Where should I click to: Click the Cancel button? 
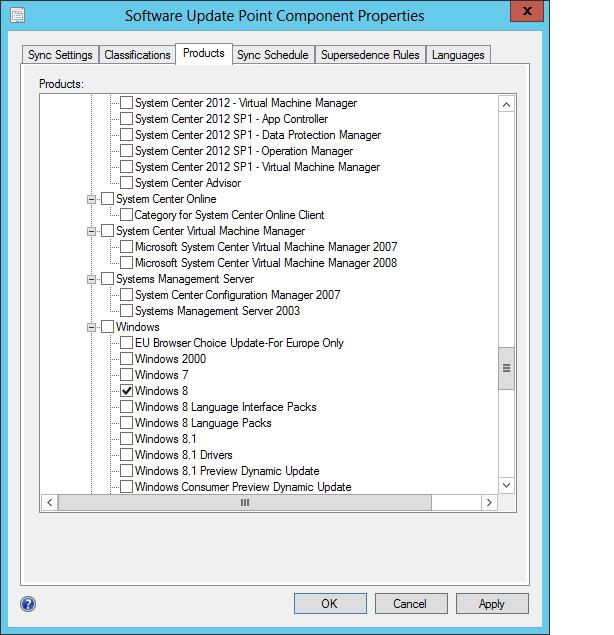point(411,603)
